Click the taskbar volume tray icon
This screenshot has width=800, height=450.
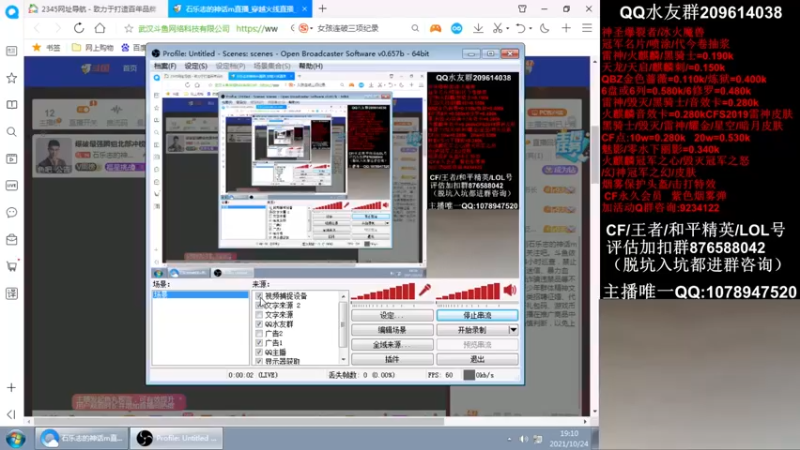523,439
